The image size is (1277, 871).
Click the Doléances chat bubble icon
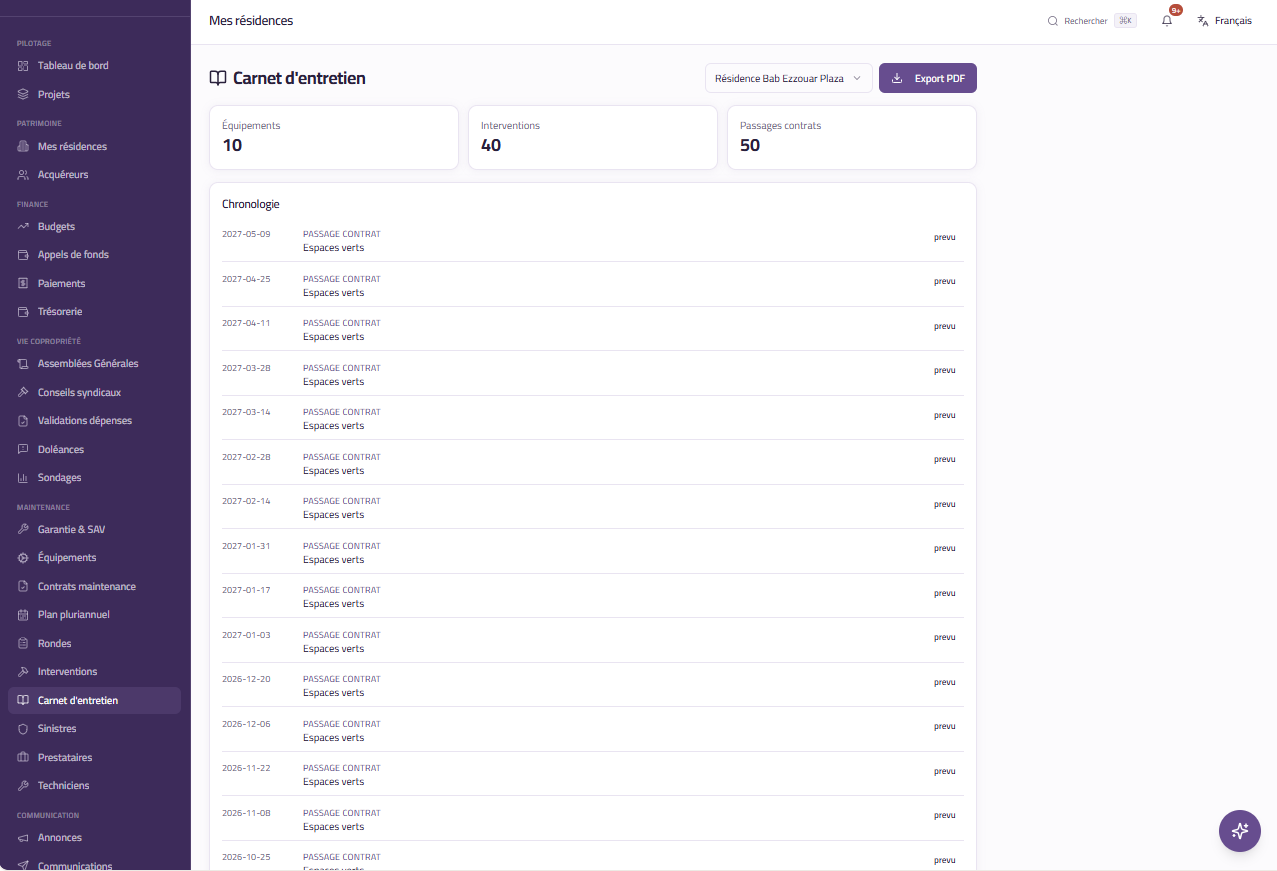tap(23, 450)
